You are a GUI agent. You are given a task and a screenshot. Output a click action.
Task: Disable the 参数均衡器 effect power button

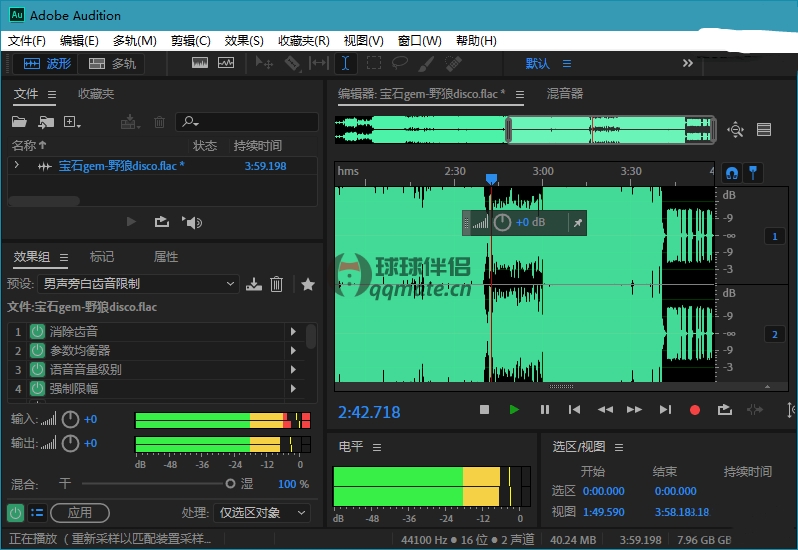38,350
